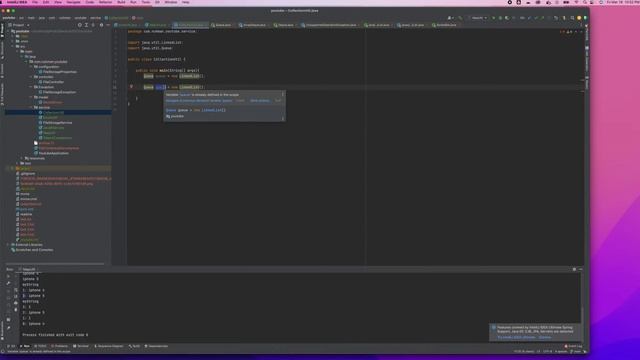This screenshot has height=360, width=640.
Task: Open the Refactor menu
Action: coord(105,2)
